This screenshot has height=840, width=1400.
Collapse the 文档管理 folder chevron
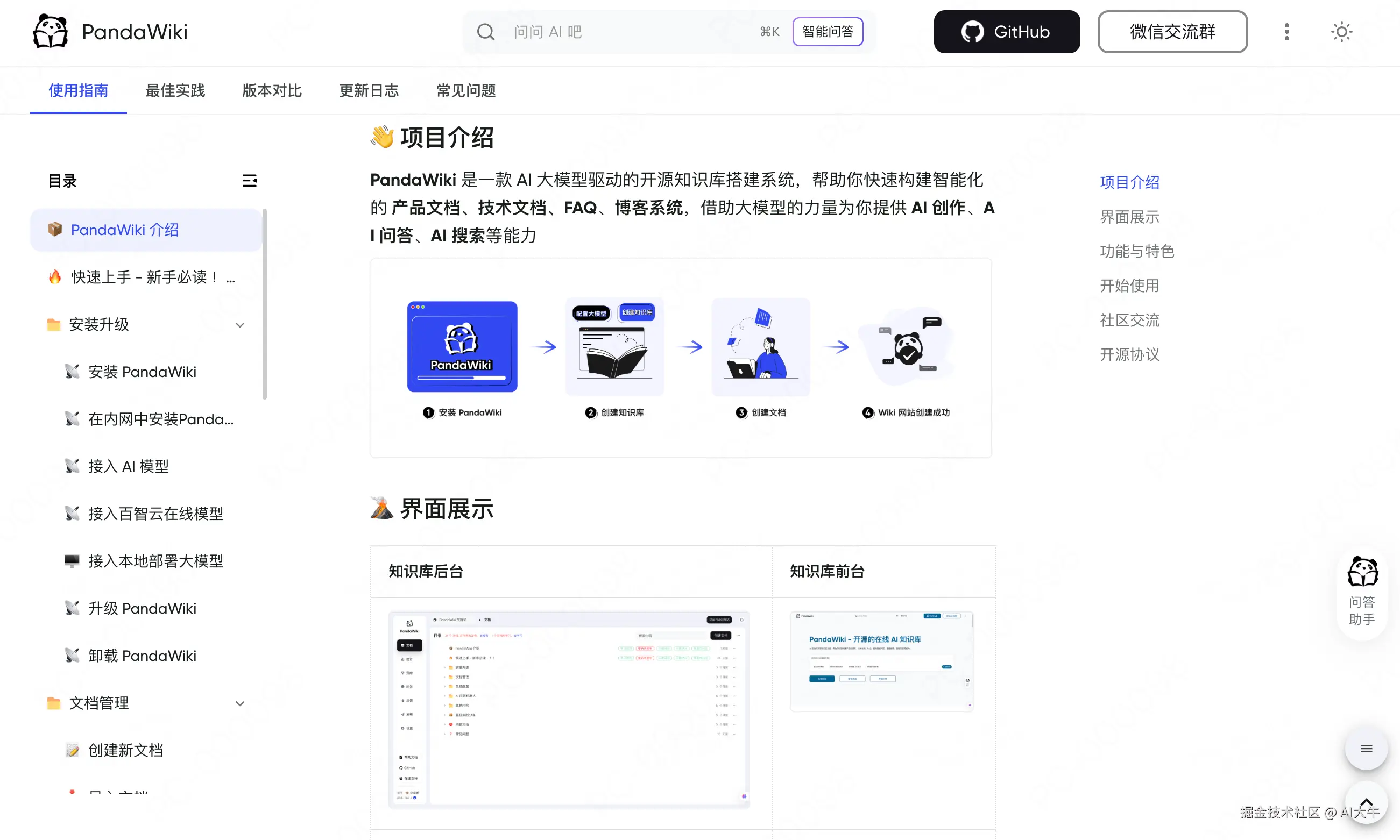pyautogui.click(x=240, y=703)
